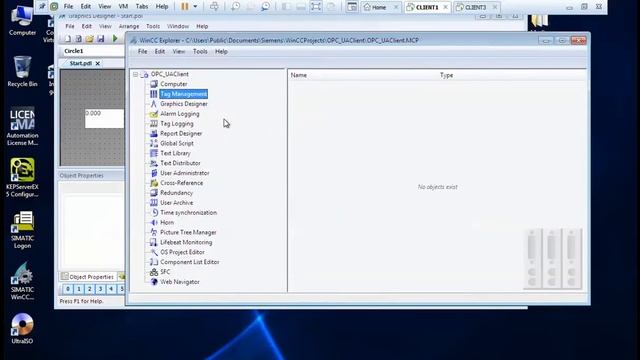Open the Window menu in Graphics Designer
The width and height of the screenshot is (640, 360).
coord(178,26)
